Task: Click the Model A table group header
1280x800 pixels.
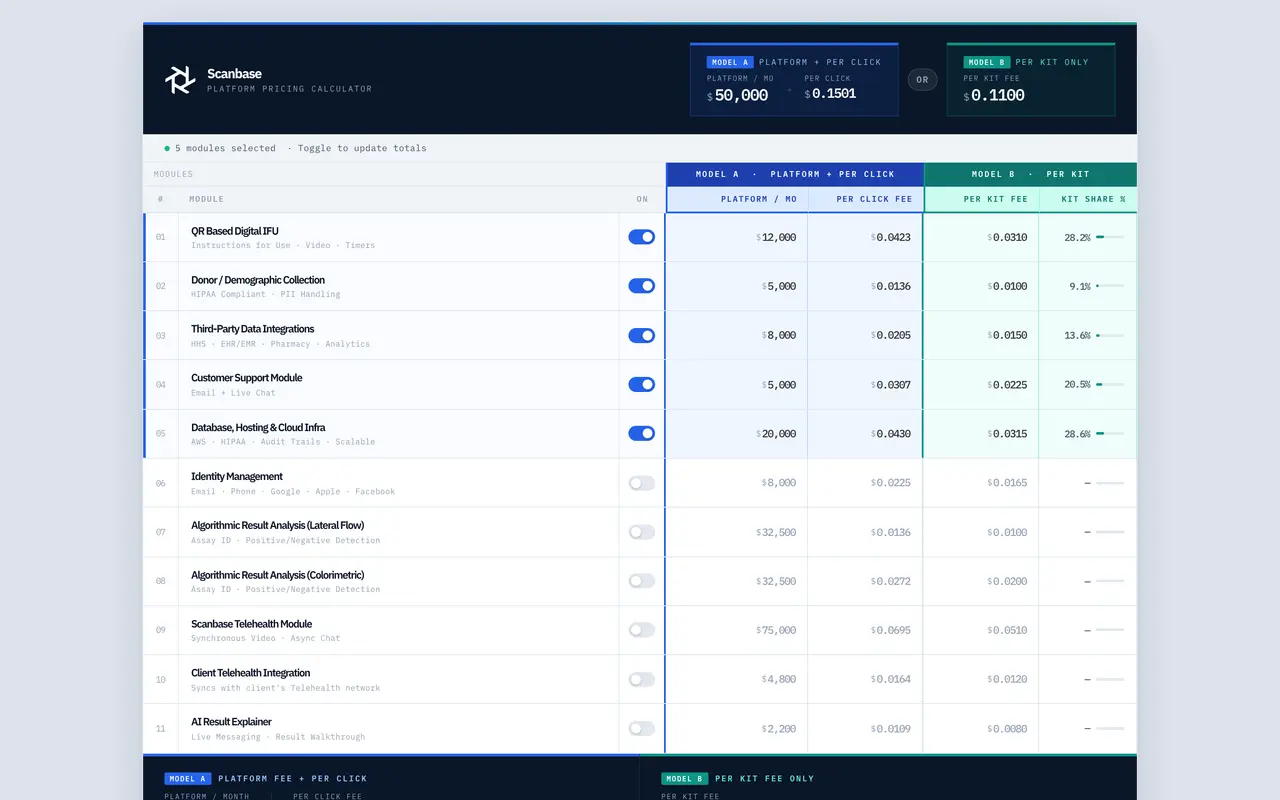Action: (x=795, y=174)
